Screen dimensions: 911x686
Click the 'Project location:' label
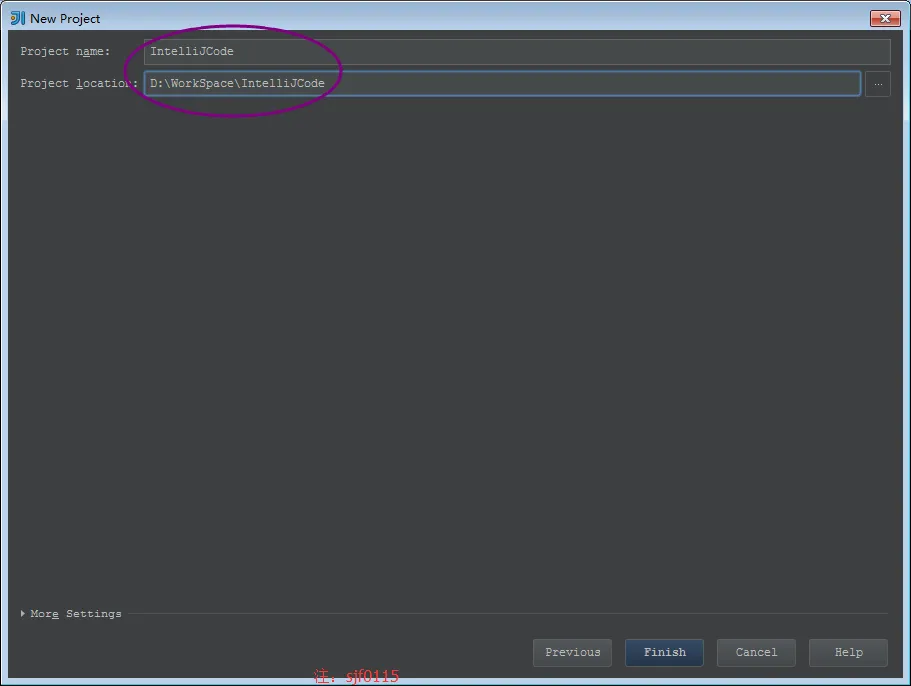pos(79,84)
